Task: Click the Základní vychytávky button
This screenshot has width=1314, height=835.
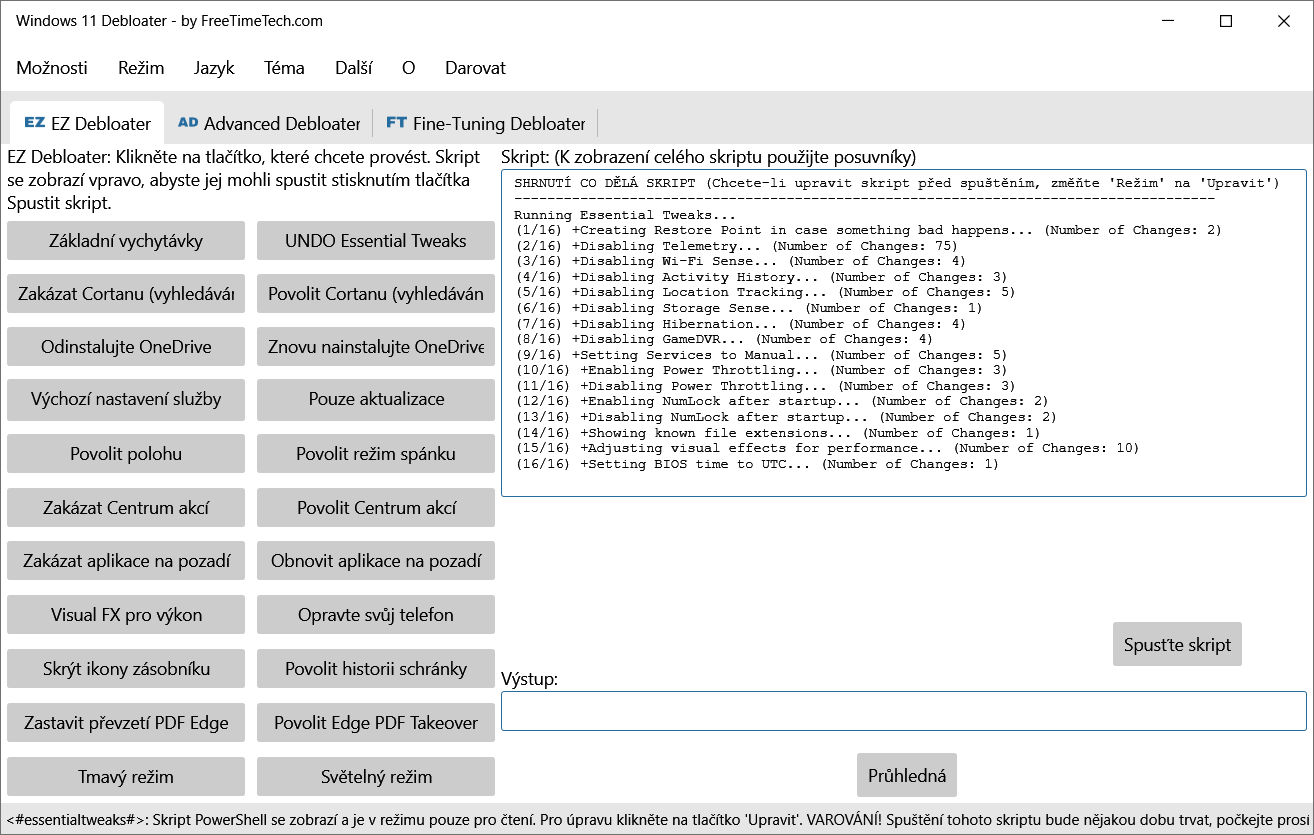Action: pyautogui.click(x=126, y=241)
